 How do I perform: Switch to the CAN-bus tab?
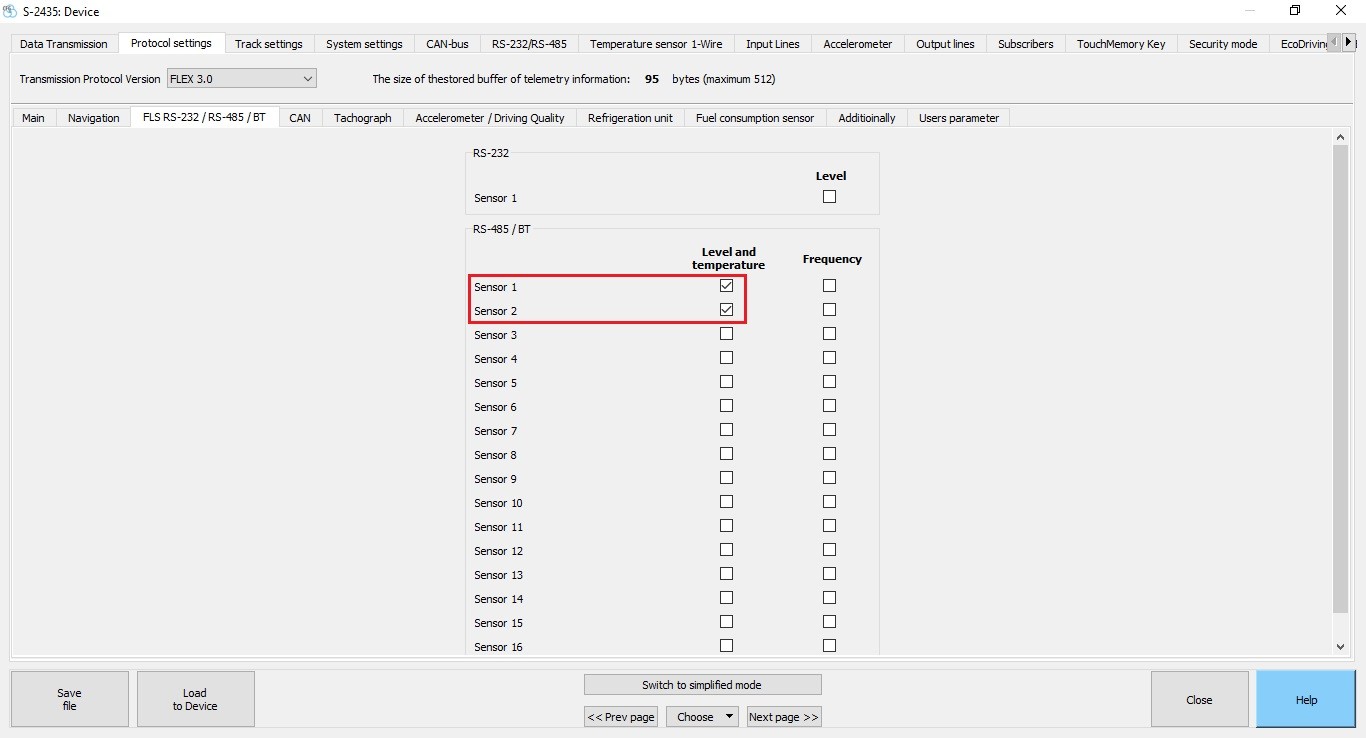pos(447,43)
